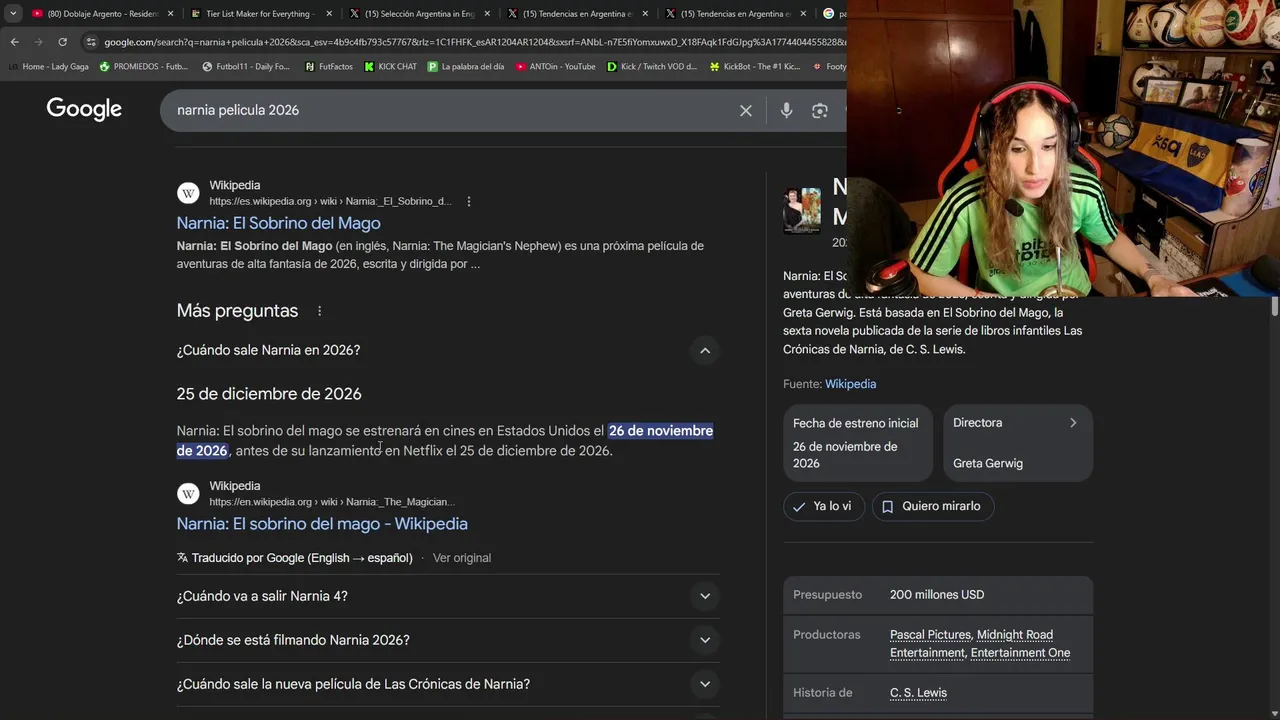Click Más preguntas heading
This screenshot has height=720, width=1280.
[x=237, y=311]
